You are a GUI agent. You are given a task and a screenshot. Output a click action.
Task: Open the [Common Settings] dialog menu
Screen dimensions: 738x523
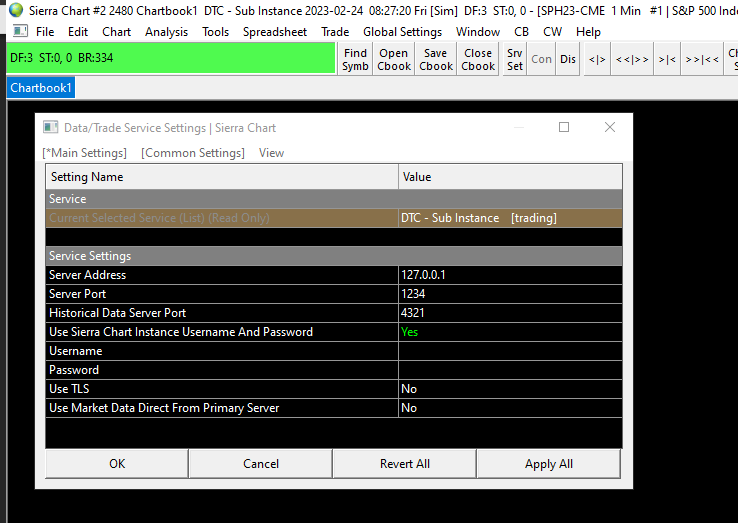(x=193, y=153)
